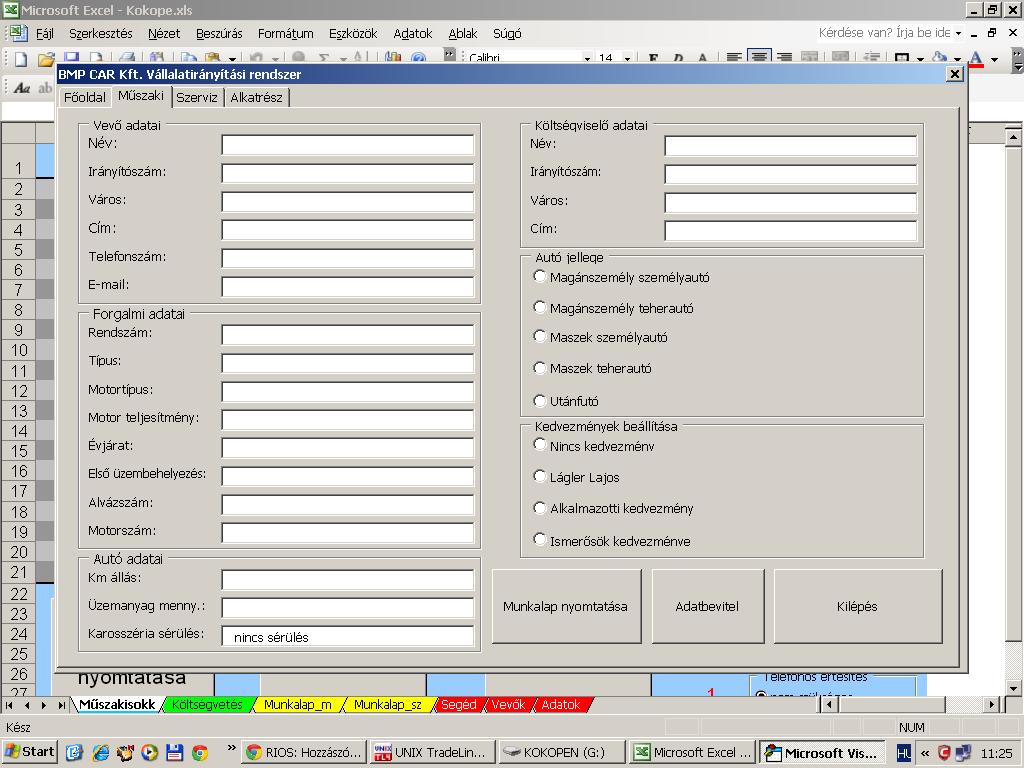Click the Munkalap nyomtatása button

(566, 606)
